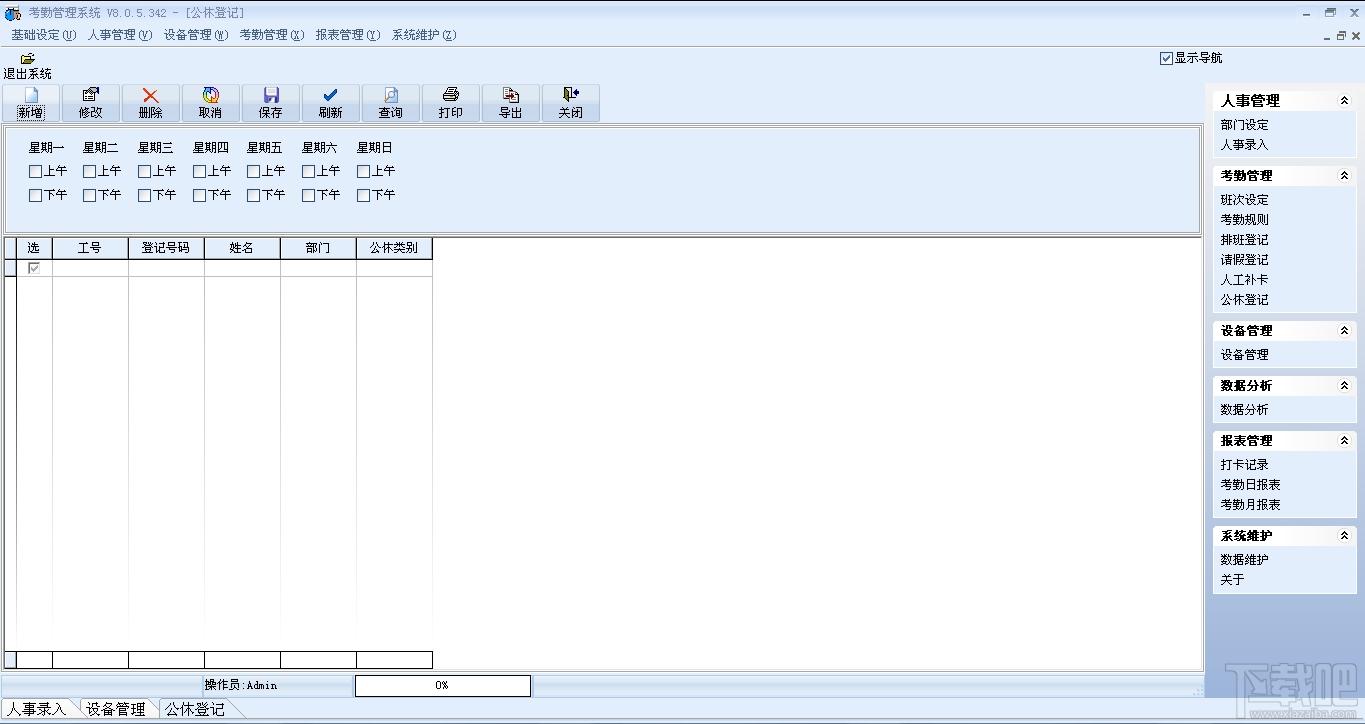Toggle the 选 checkbox in first table row
The width and height of the screenshot is (1365, 724).
[x=34, y=268]
